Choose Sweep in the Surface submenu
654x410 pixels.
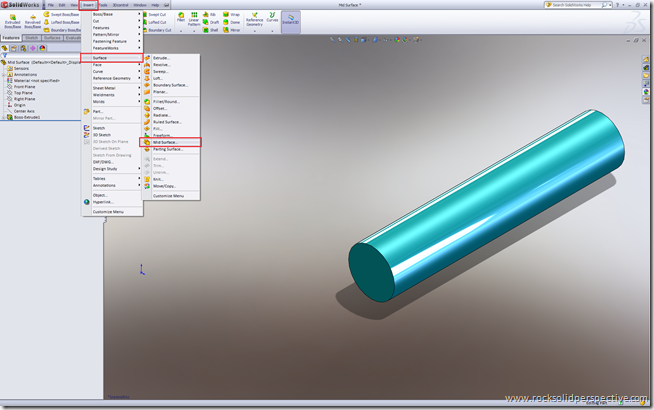(161, 72)
